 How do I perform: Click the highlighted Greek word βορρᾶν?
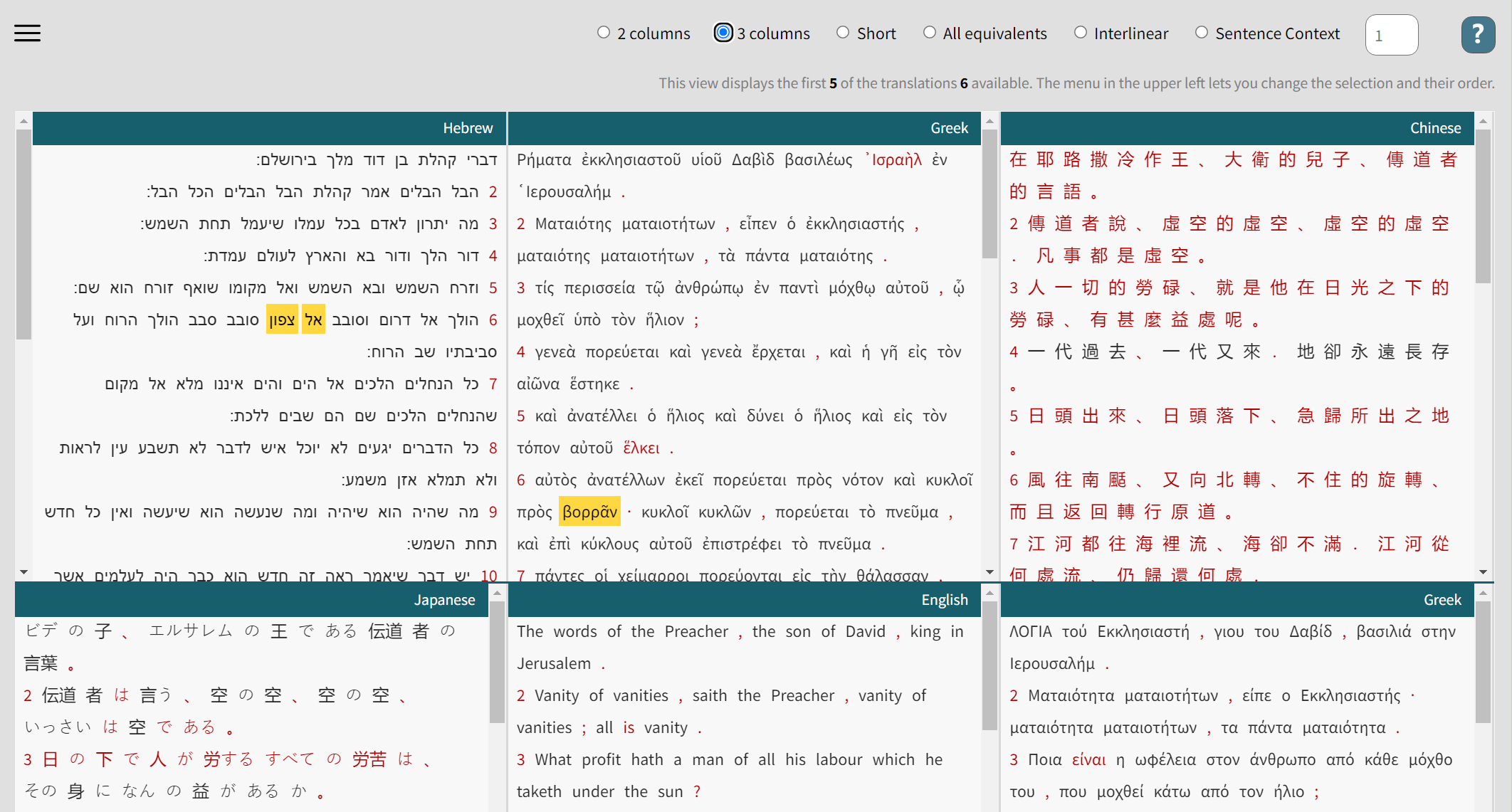(589, 512)
